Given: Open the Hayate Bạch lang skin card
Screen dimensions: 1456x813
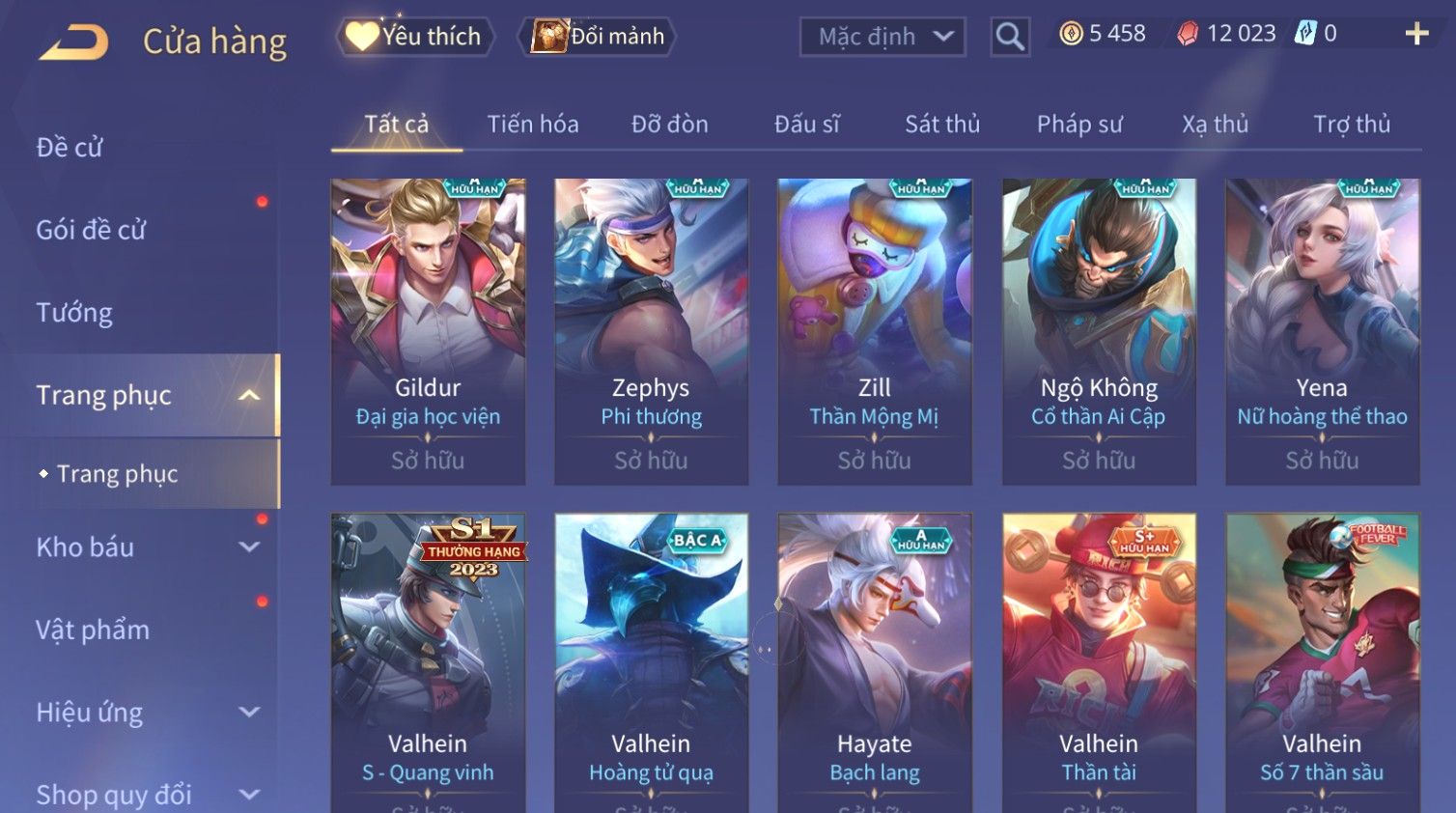Looking at the screenshot, I should click(875, 662).
